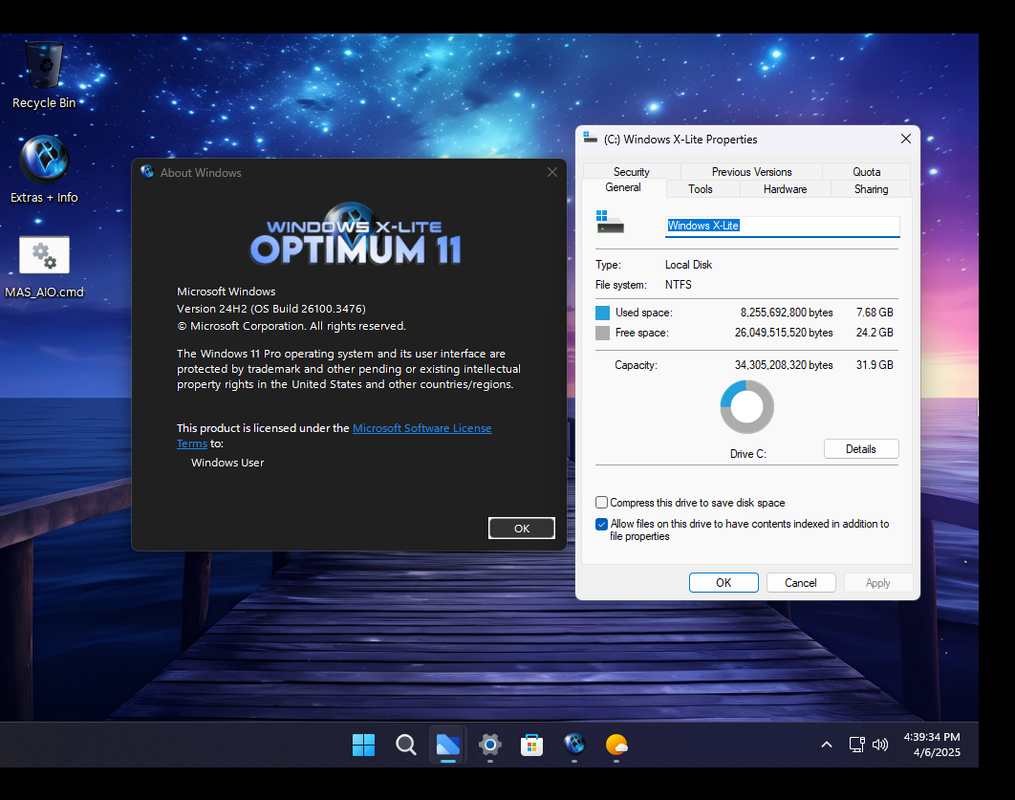Click the Drive C usage donut chart
Viewport: 1015px width, 800px height.
[747, 406]
